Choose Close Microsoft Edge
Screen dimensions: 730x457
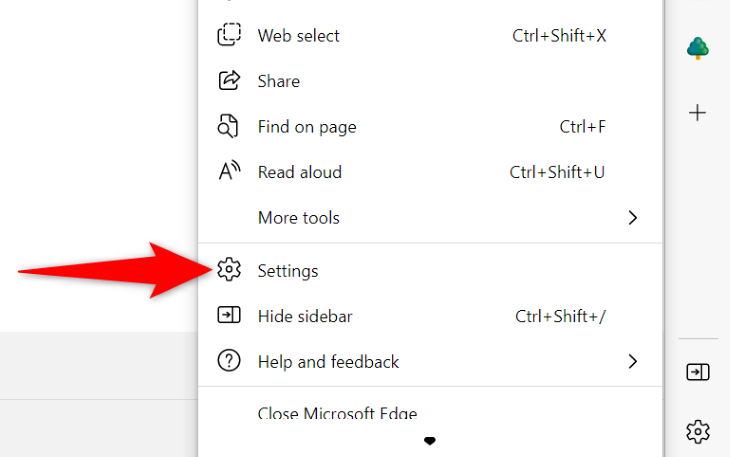(x=337, y=413)
